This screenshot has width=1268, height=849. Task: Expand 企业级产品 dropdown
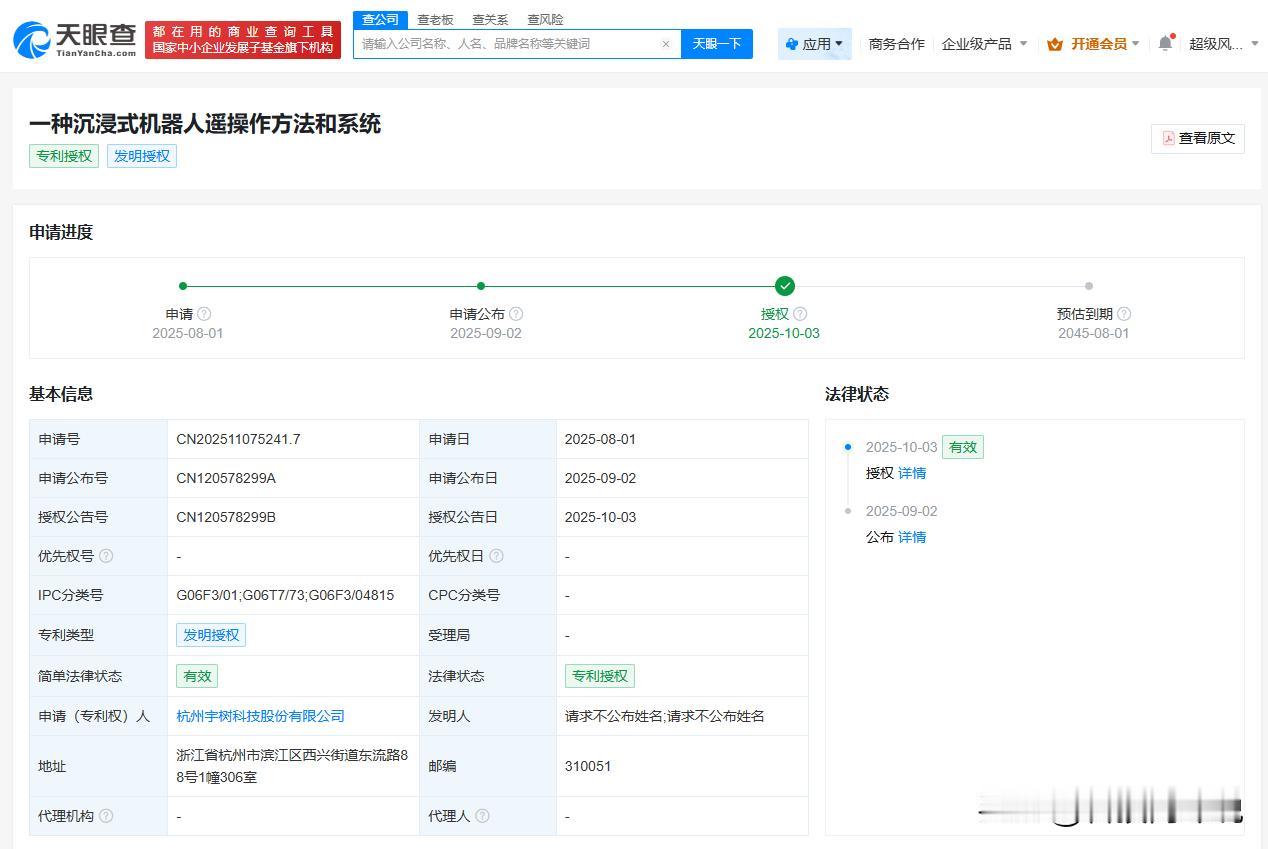click(984, 44)
